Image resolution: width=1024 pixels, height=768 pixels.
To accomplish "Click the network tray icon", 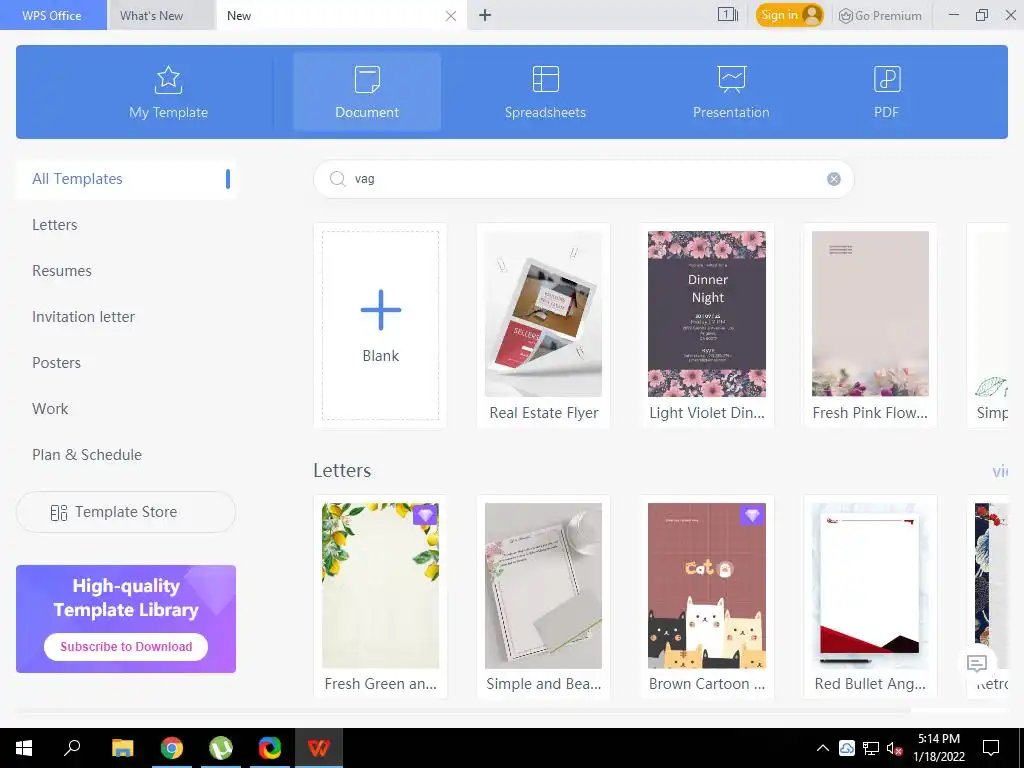I will click(871, 748).
